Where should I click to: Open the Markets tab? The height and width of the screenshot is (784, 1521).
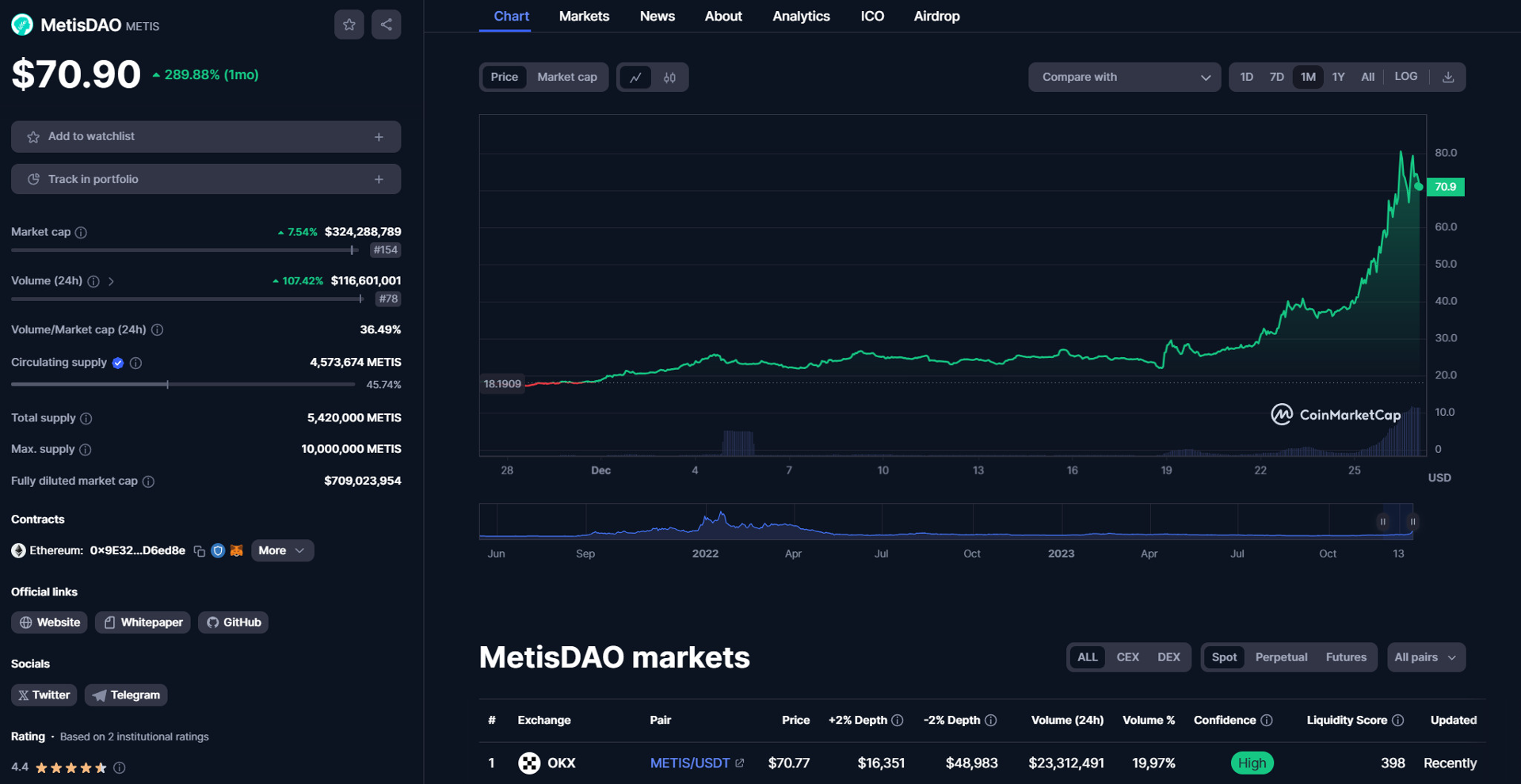(584, 16)
